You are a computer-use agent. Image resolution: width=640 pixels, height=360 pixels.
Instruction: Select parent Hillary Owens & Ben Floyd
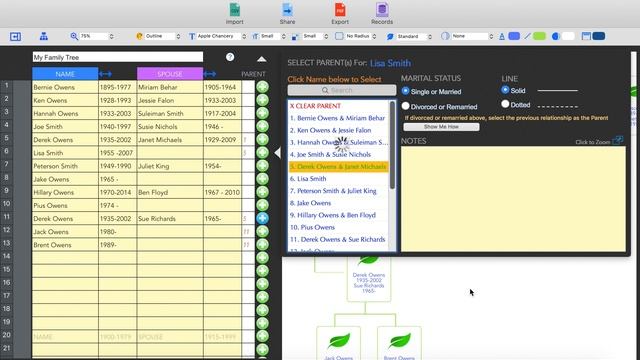(338, 215)
